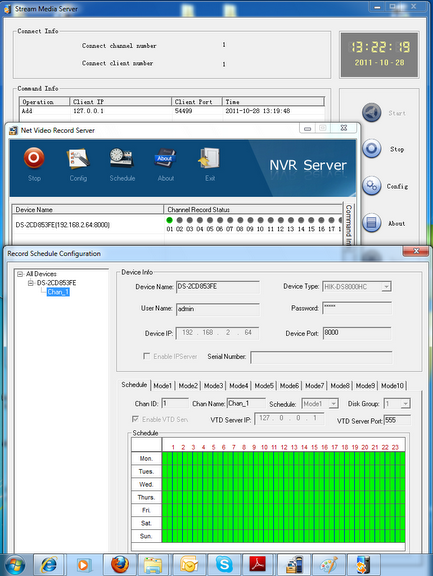This screenshot has height=576, width=433.
Task: Open Schedule in NVR Server toolbar
Action: [x=122, y=158]
